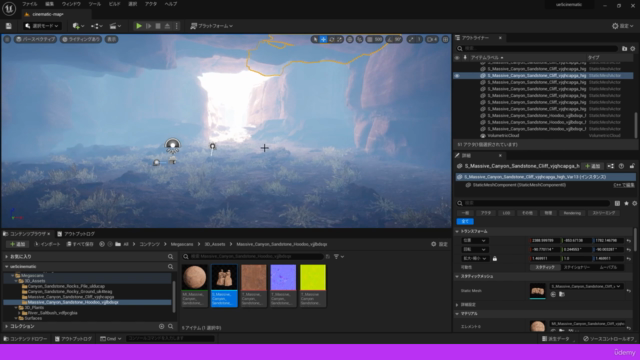Image resolution: width=640 pixels, height=360 pixels.
Task: Click the インポート button
Action: (47, 244)
